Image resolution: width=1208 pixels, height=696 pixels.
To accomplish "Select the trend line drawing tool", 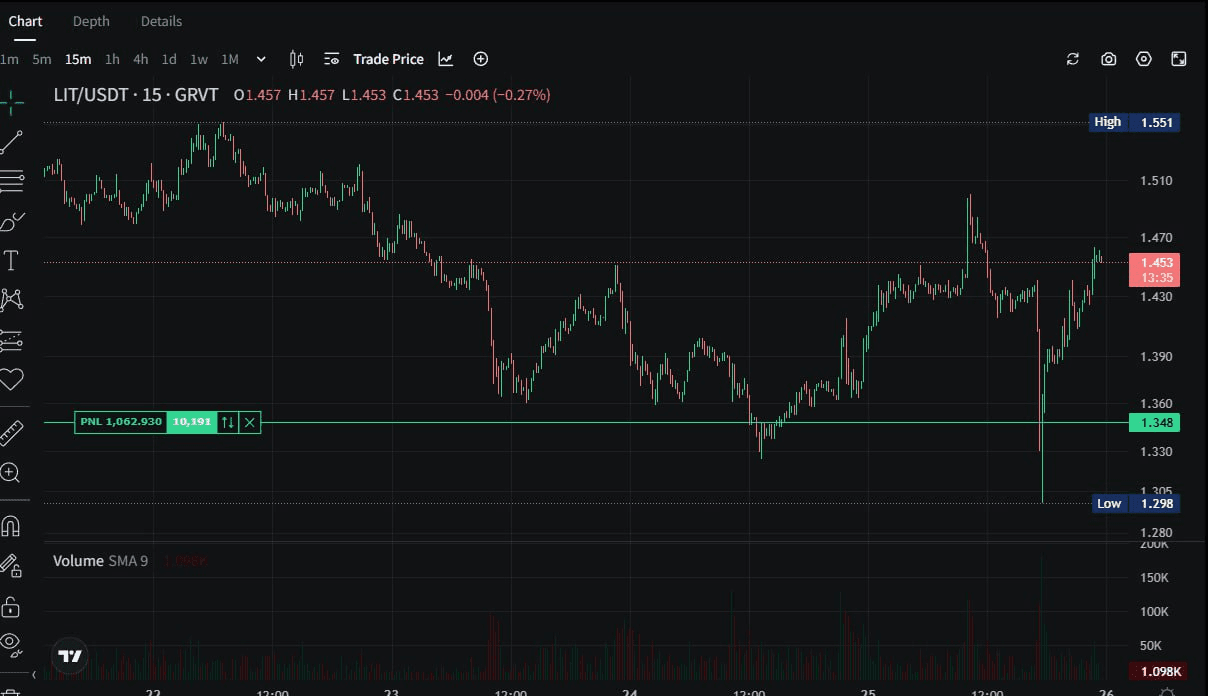I will (x=12, y=142).
